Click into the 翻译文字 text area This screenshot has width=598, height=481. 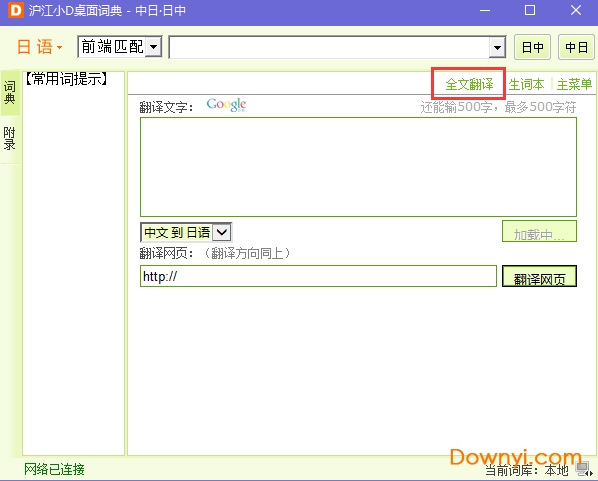[x=358, y=167]
